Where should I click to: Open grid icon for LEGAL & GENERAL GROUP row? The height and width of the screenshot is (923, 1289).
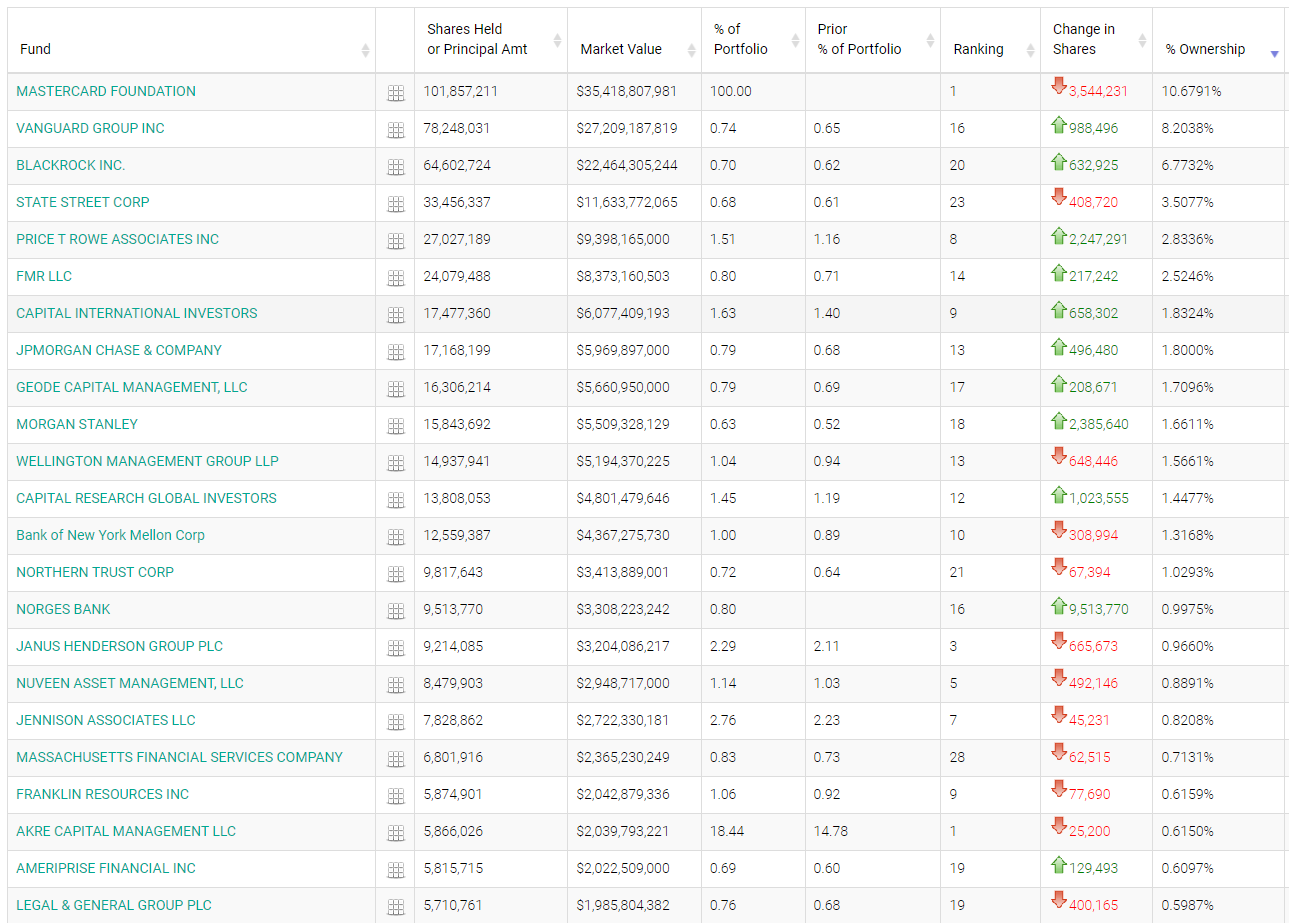click(396, 907)
